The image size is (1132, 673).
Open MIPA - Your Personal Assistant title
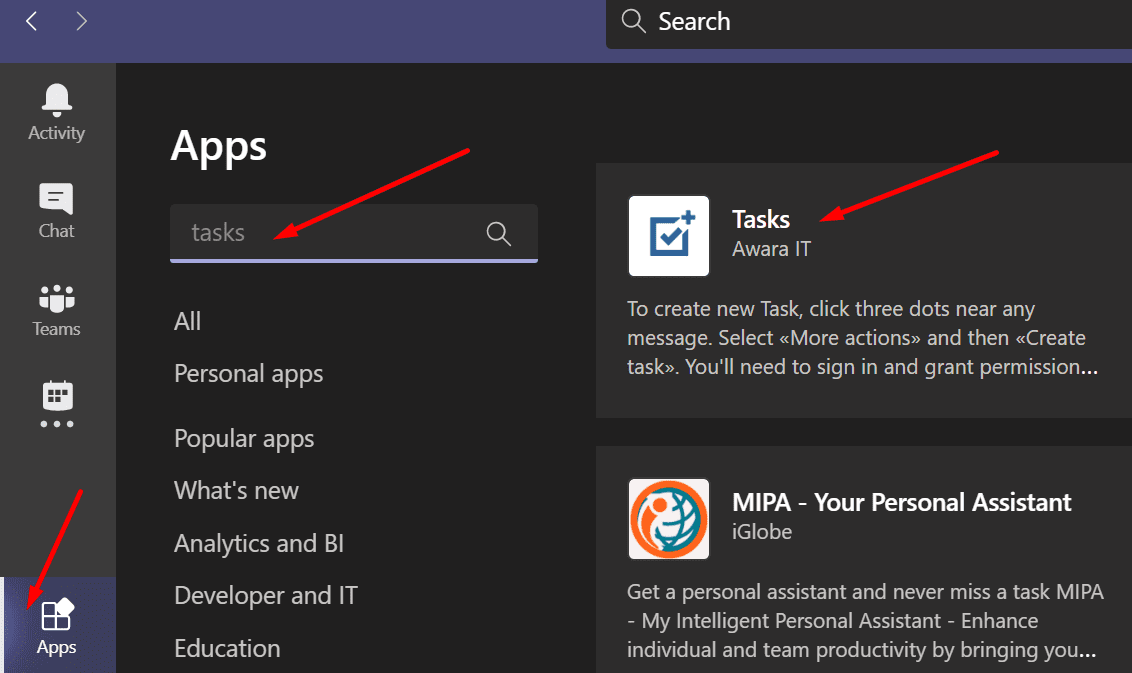[902, 502]
